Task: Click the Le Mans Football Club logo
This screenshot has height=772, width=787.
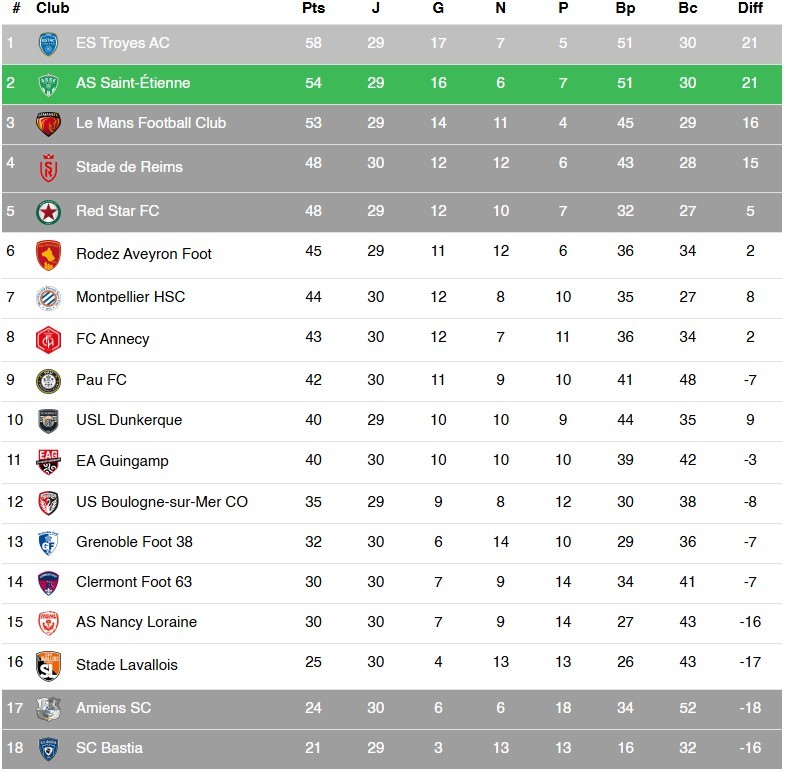Action: click(48, 123)
